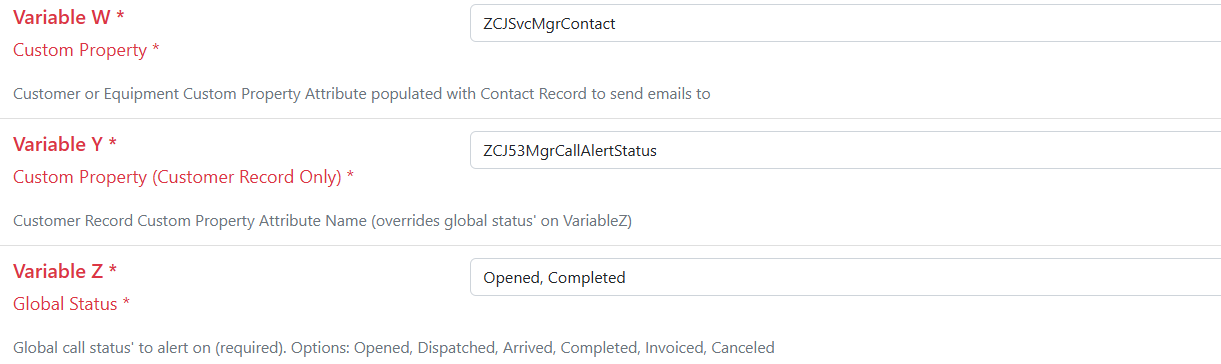Click the ZCJSvcMgrContact input field
Viewport: 1221px width, 364px height.
pos(846,23)
